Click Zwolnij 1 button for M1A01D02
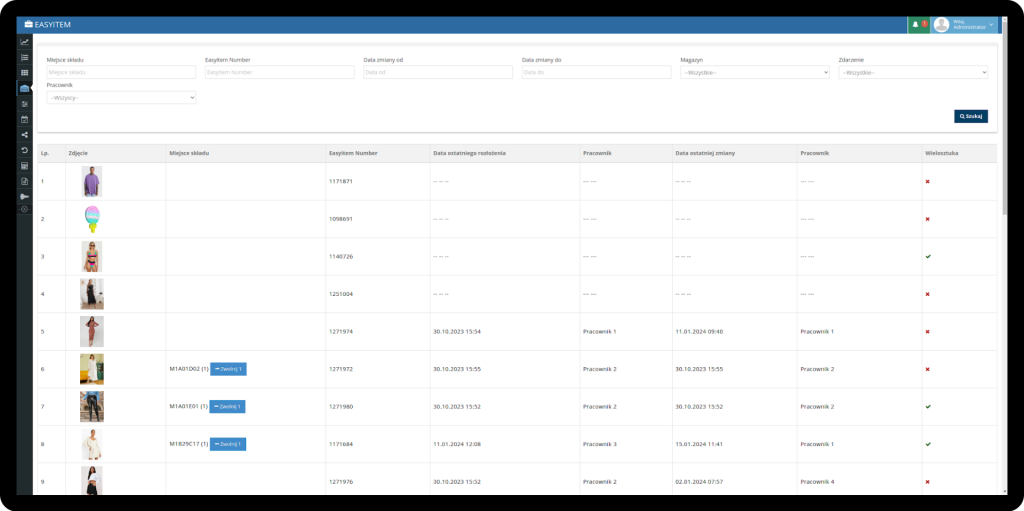The image size is (1024, 511). coord(227,369)
